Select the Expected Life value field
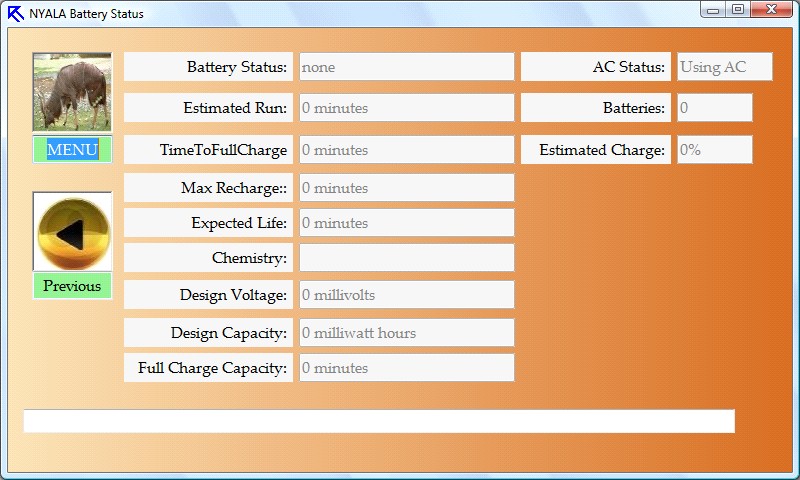The height and width of the screenshot is (480, 800). point(406,223)
